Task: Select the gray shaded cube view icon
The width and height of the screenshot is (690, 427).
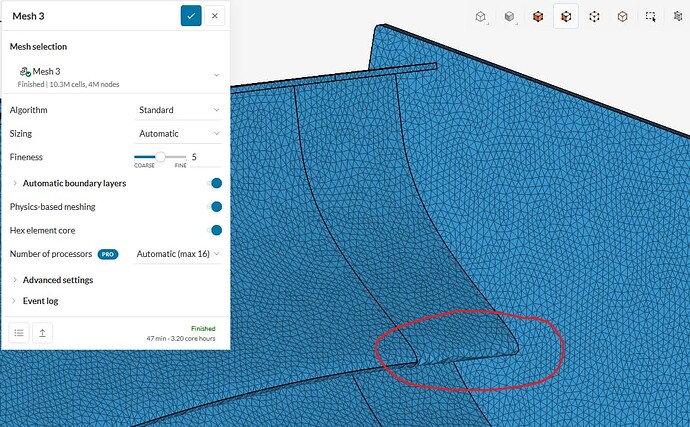Action: pos(510,17)
